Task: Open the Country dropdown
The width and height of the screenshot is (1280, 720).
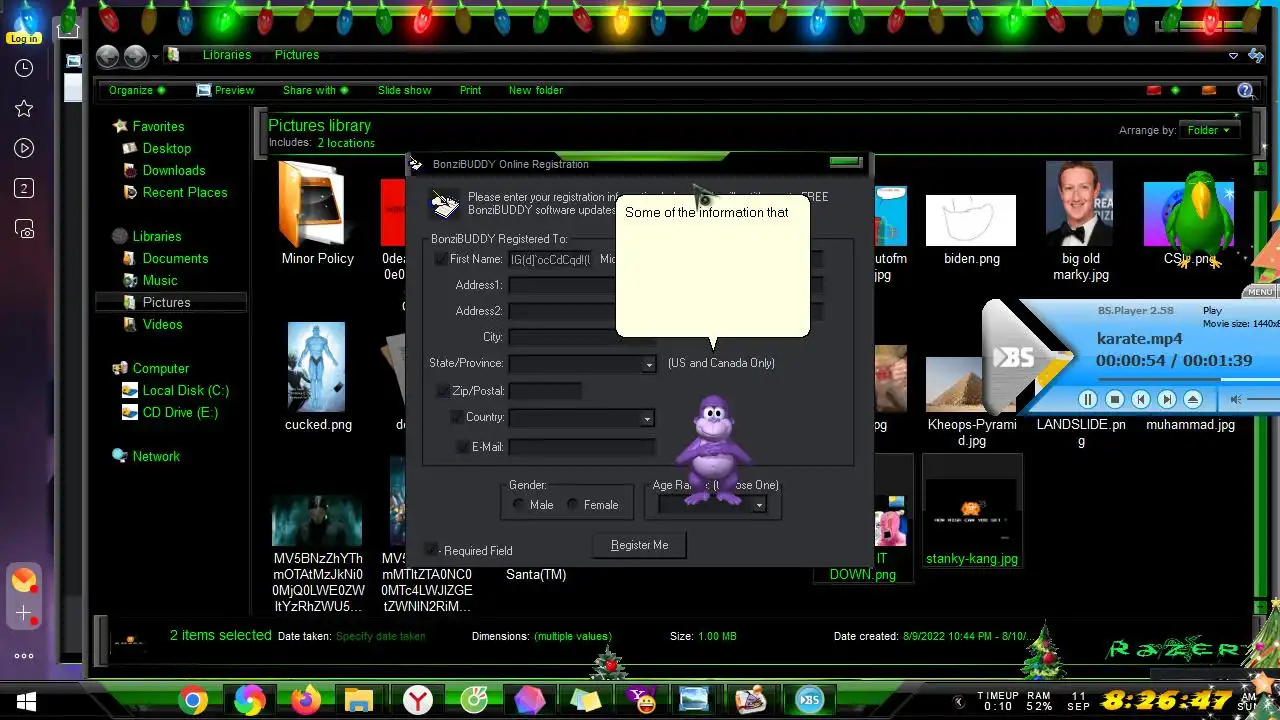Action: click(x=647, y=419)
